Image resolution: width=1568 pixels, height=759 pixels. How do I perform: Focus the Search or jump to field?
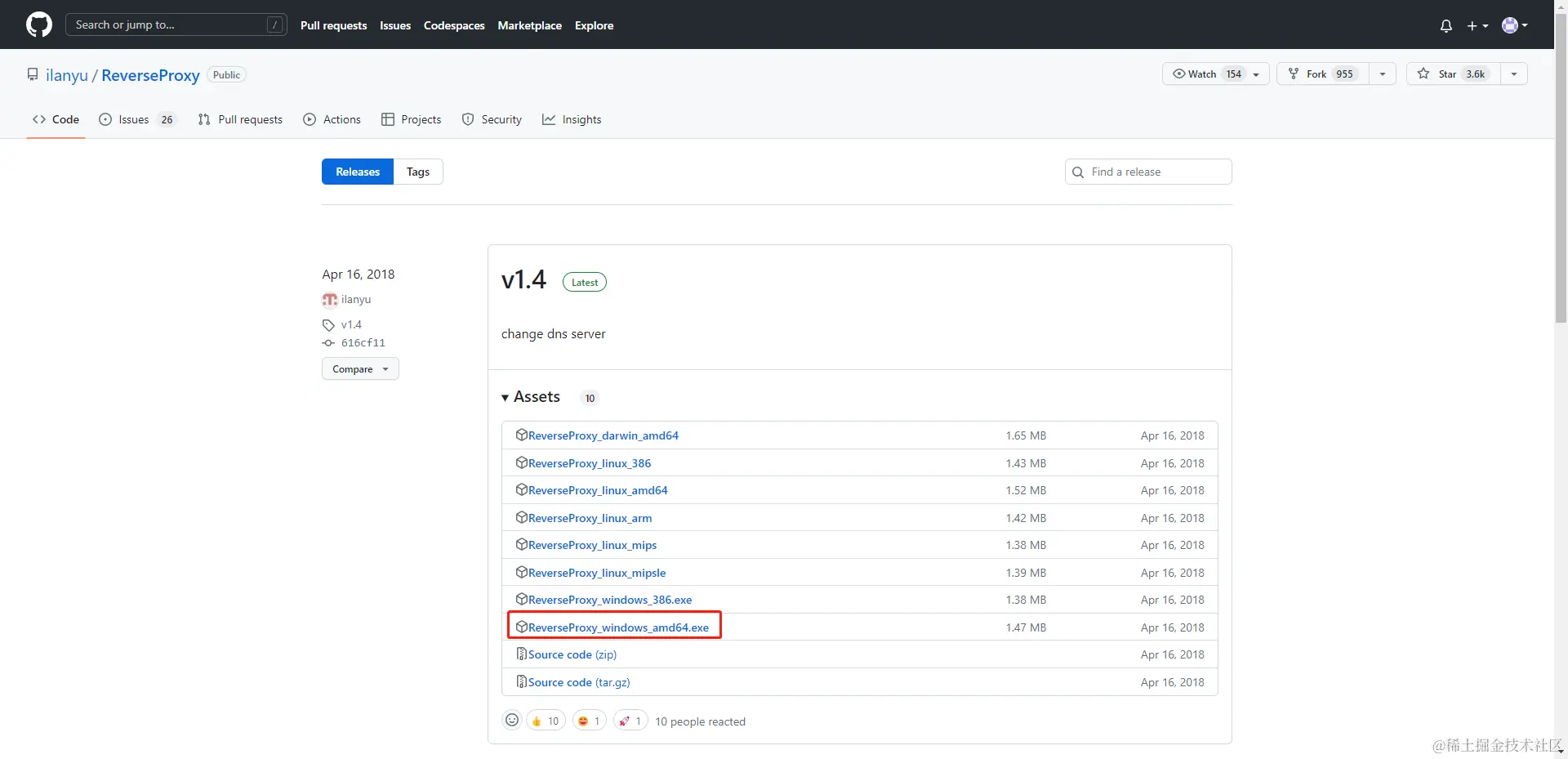(x=176, y=25)
